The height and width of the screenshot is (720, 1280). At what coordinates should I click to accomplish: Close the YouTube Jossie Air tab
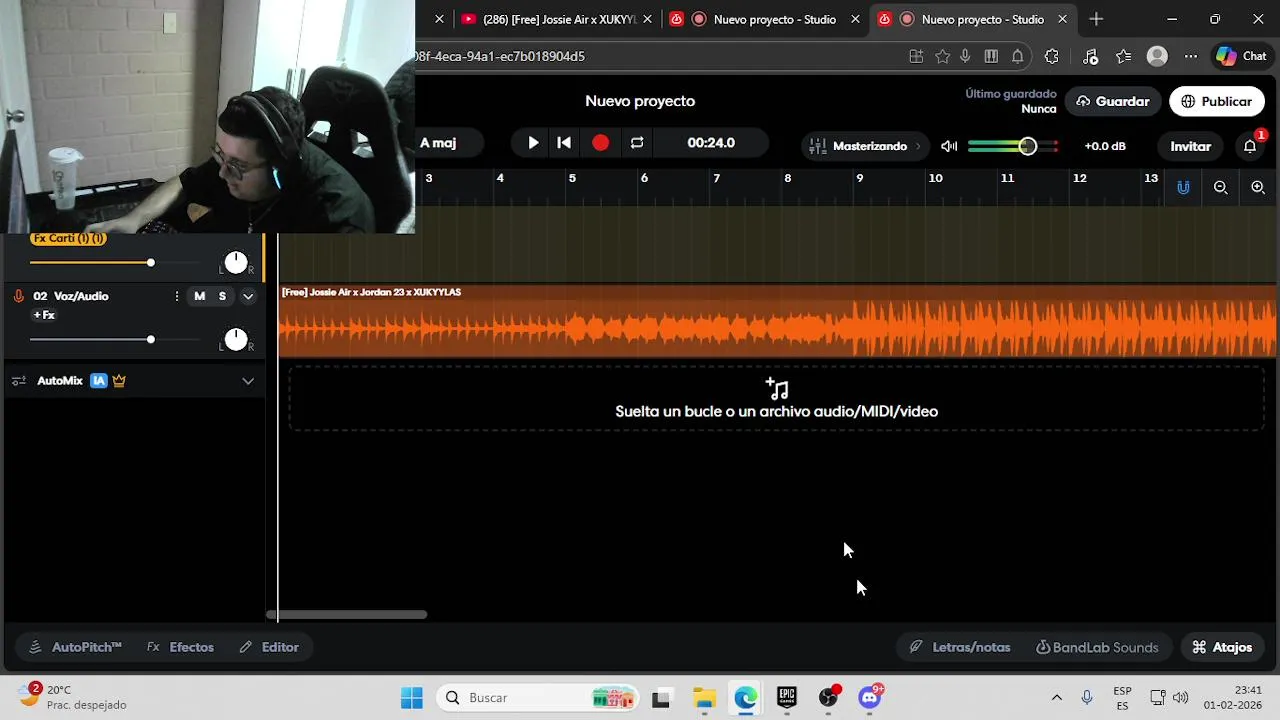coord(648,19)
